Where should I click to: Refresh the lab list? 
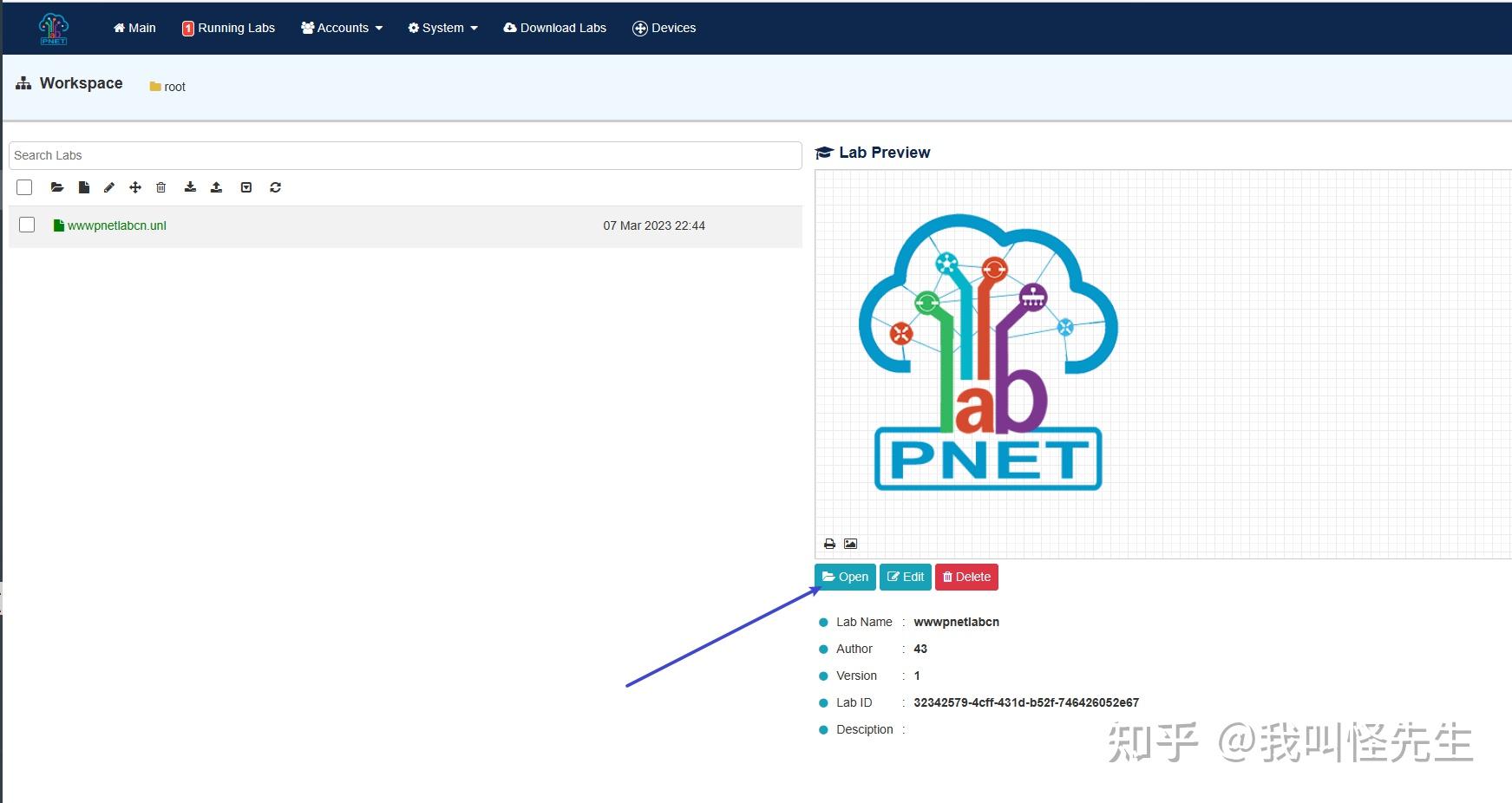click(275, 187)
